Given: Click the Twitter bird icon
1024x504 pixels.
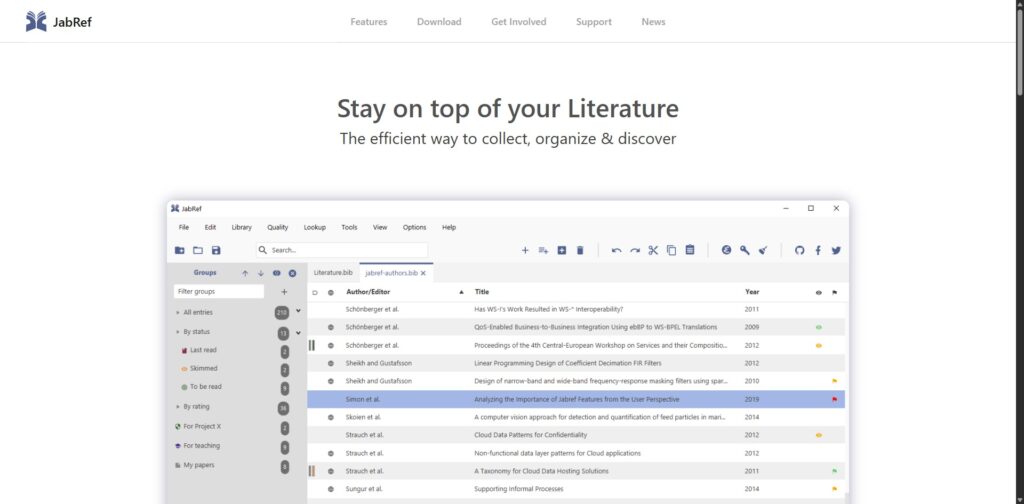Looking at the screenshot, I should (836, 250).
